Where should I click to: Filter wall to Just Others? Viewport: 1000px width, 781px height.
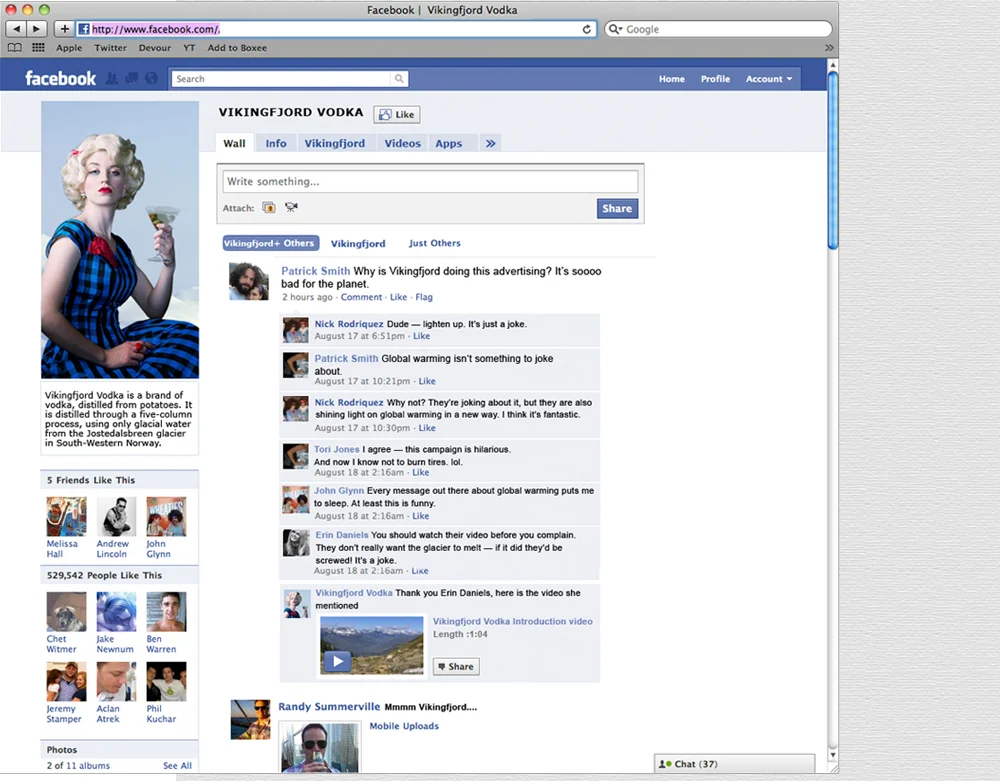click(434, 243)
